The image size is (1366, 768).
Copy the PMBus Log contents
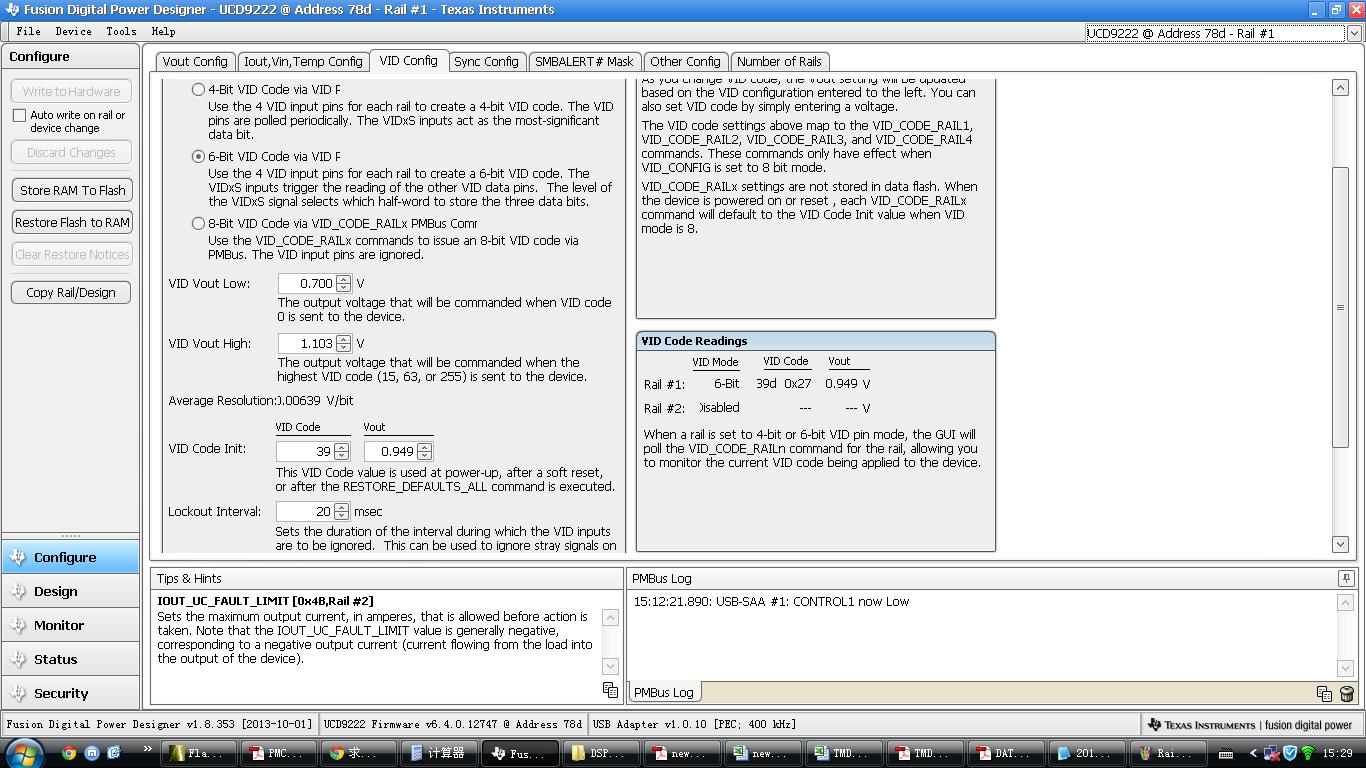click(x=1324, y=693)
